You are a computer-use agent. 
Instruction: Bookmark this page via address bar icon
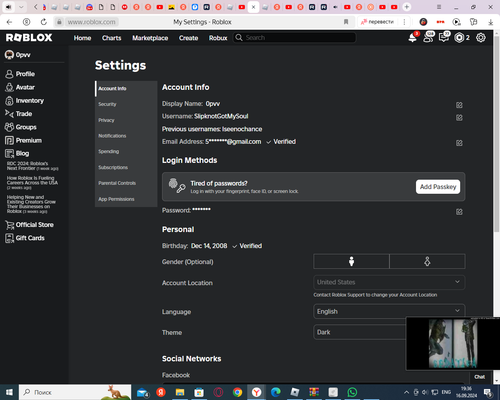click(346, 22)
